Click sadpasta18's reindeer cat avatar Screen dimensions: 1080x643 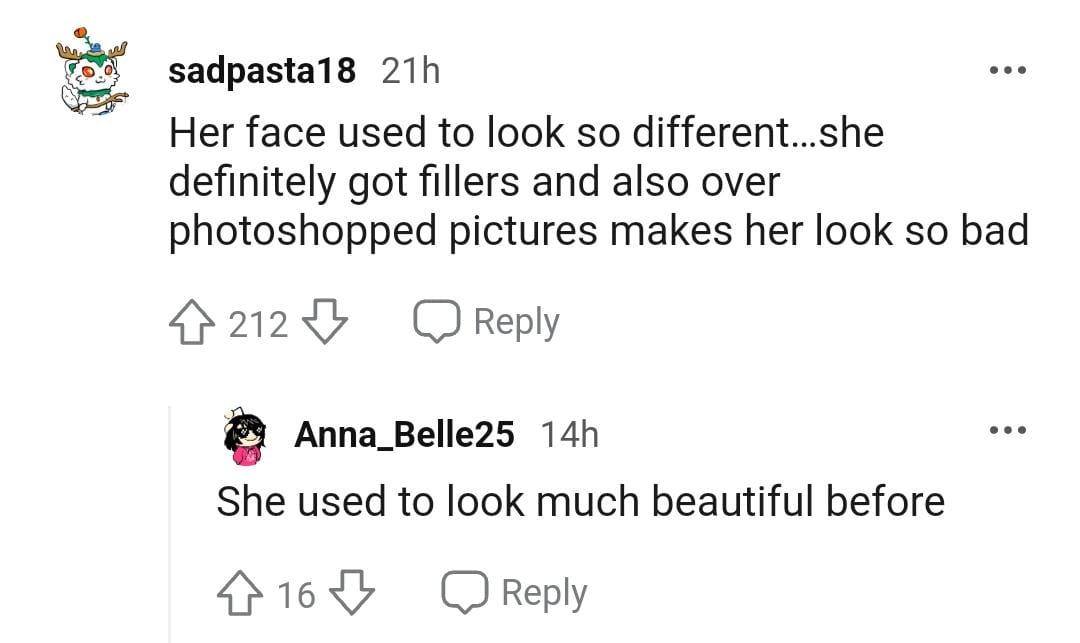[92, 76]
